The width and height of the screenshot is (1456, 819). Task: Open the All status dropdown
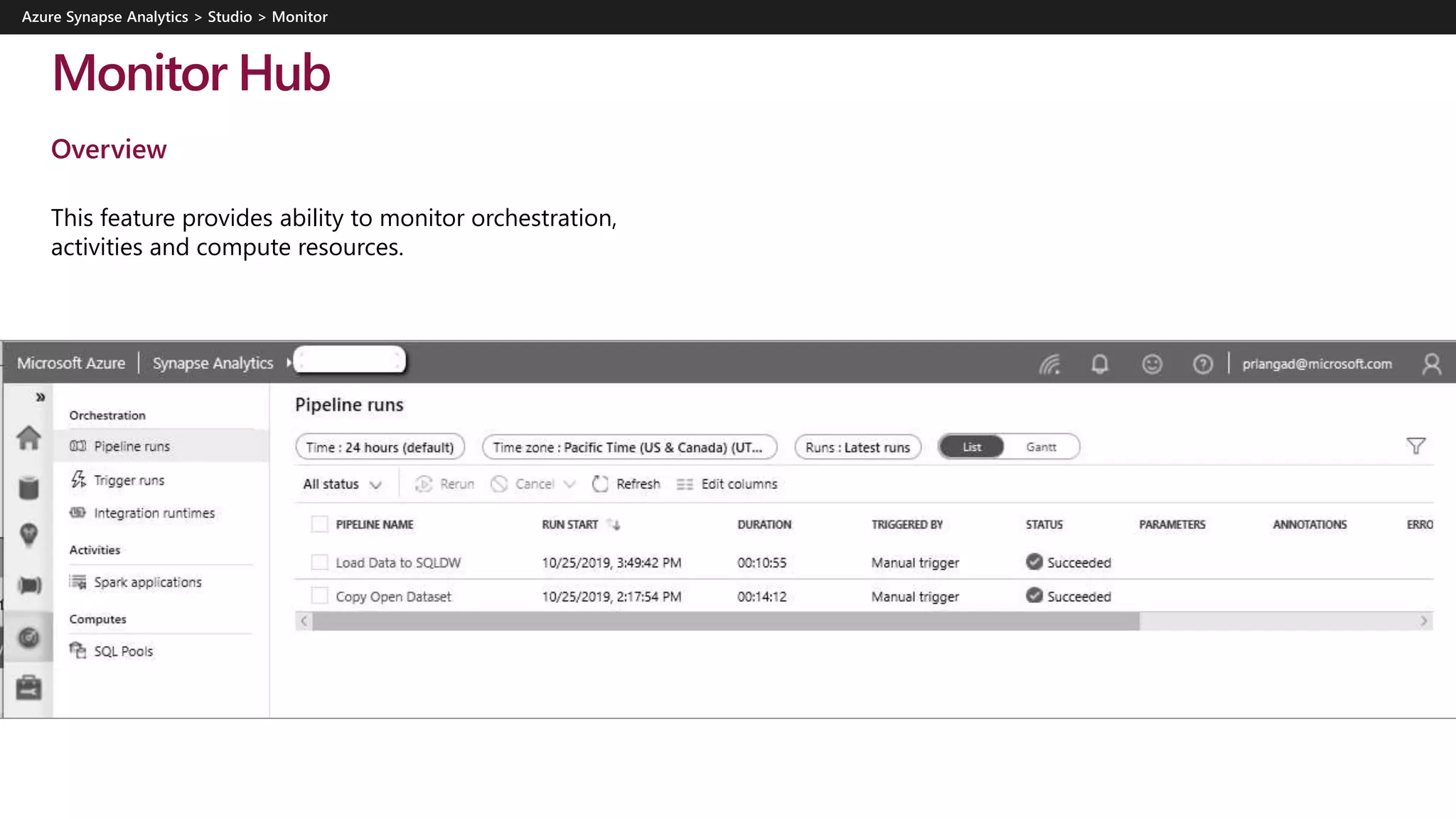click(x=343, y=484)
